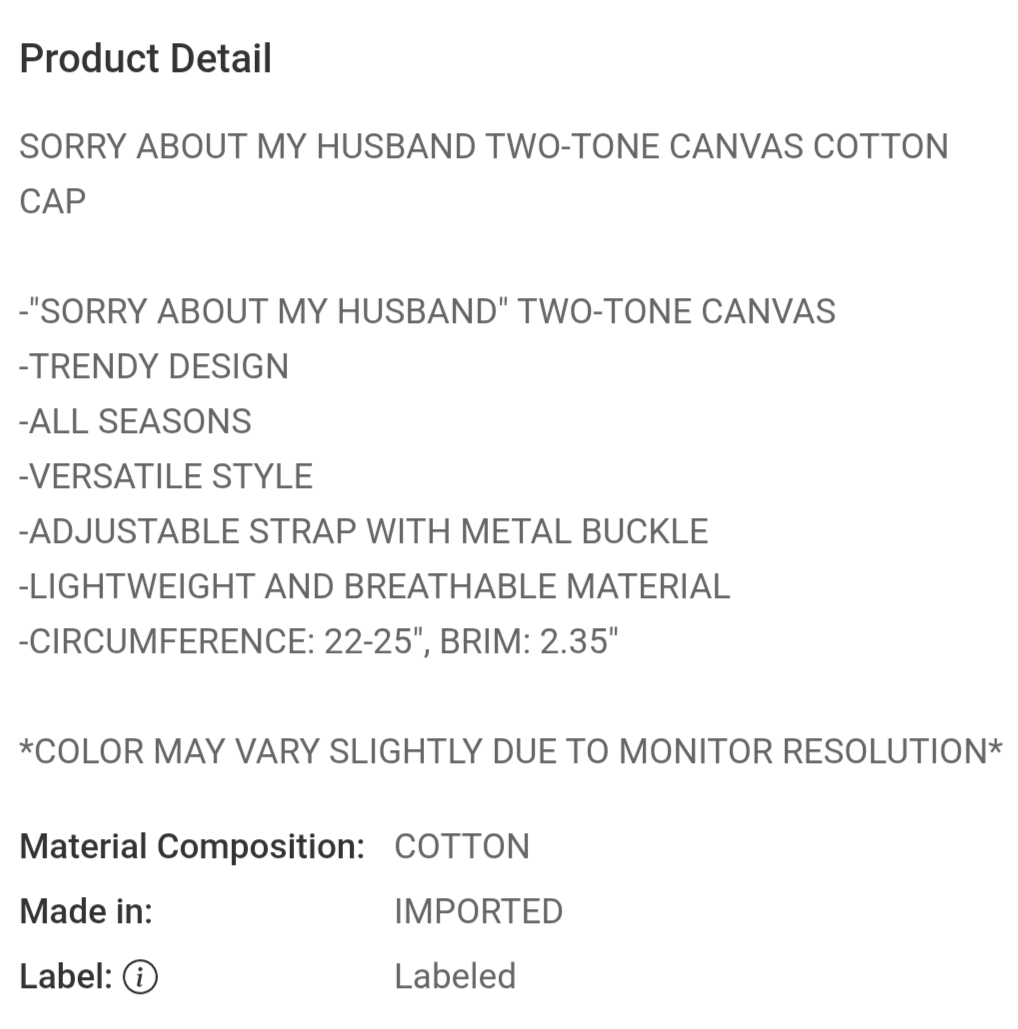Viewport: 1018px width, 1029px height.
Task: Select the quoted "SORRY ABOUT MY HUSBAND" bullet
Action: 427,311
